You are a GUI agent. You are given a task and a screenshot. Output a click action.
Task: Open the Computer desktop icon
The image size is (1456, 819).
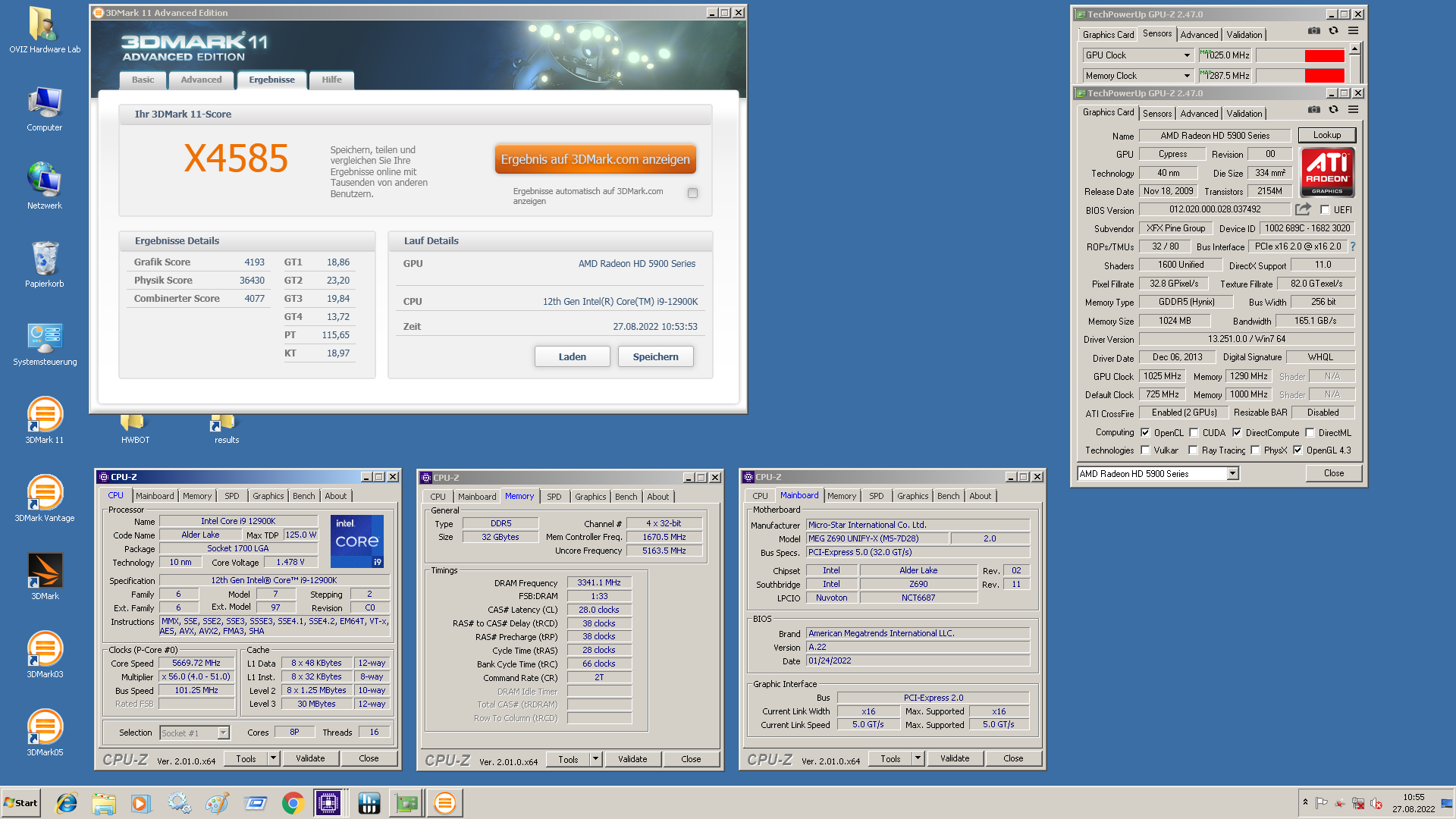pos(45,108)
